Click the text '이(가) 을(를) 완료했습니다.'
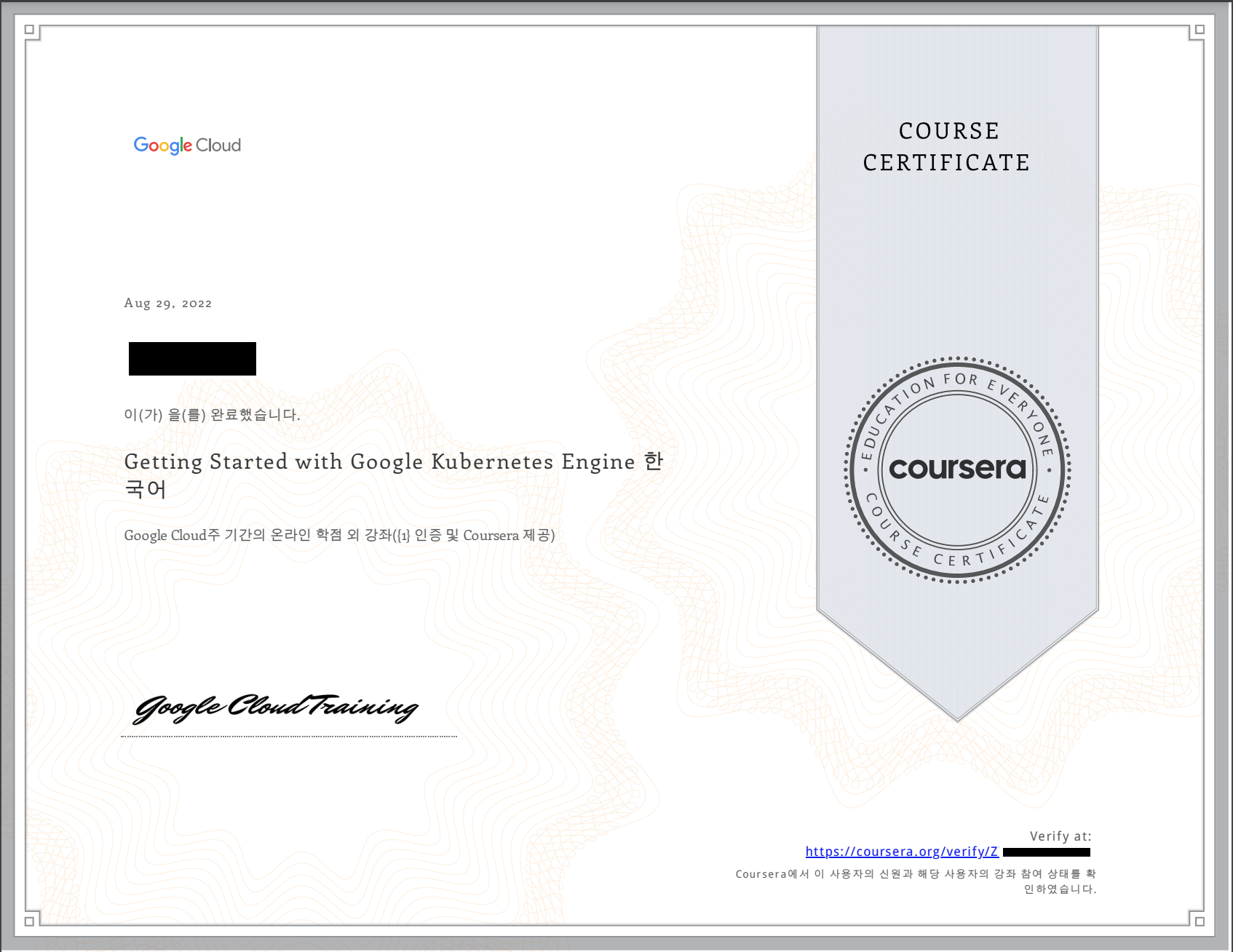 click(212, 415)
